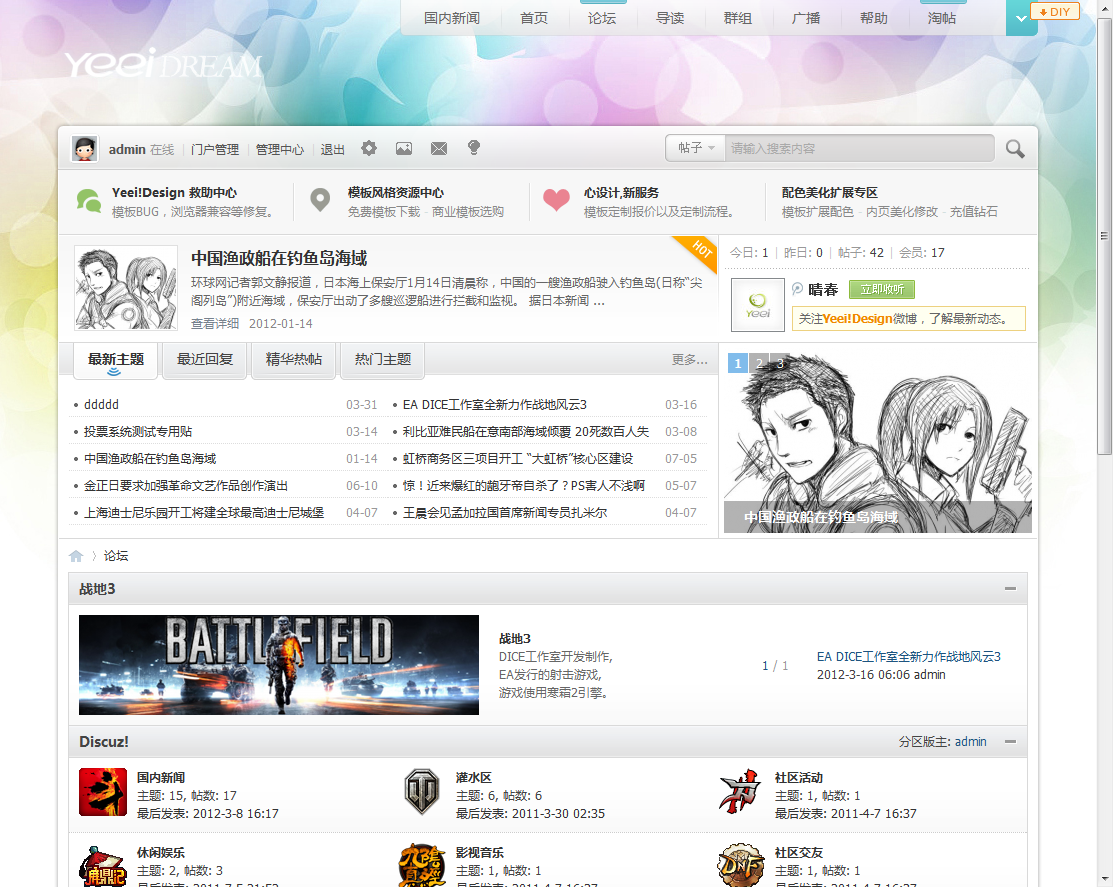Click the manga sketch slideshow image

[877, 443]
